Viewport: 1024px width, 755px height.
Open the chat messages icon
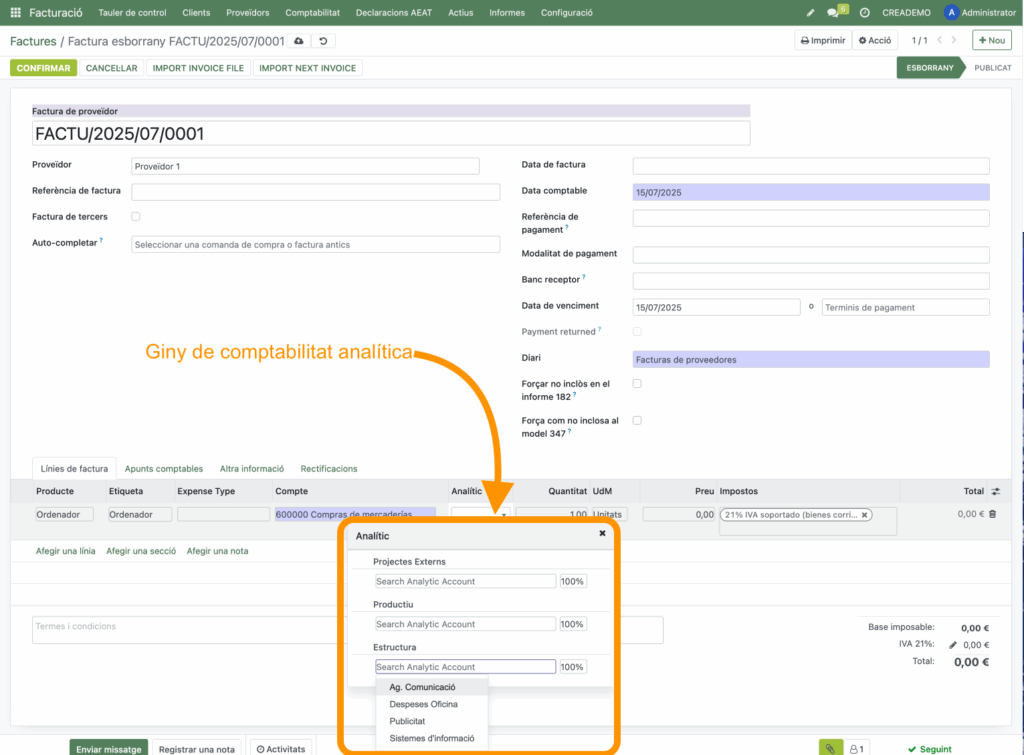tap(834, 13)
